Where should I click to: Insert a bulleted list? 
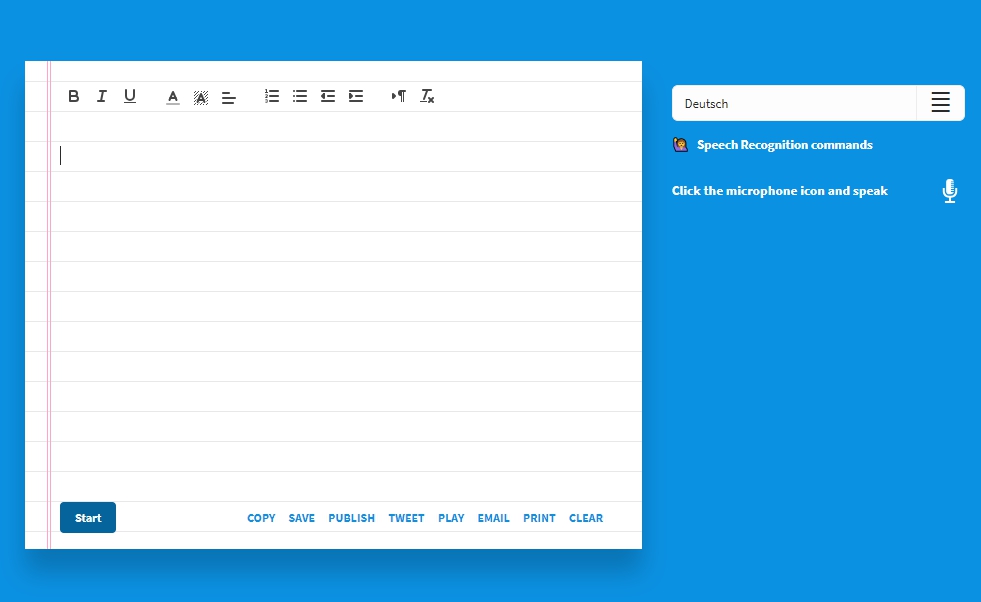(x=300, y=96)
